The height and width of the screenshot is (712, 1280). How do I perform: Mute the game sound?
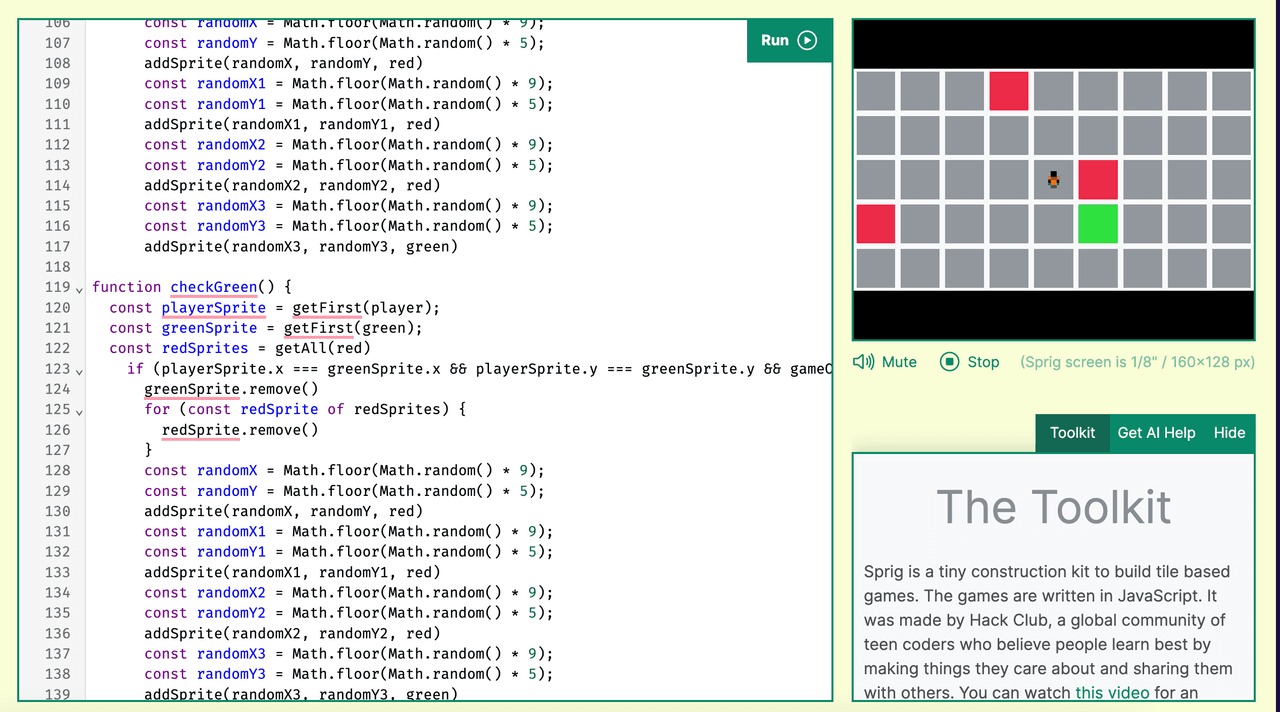pos(898,362)
